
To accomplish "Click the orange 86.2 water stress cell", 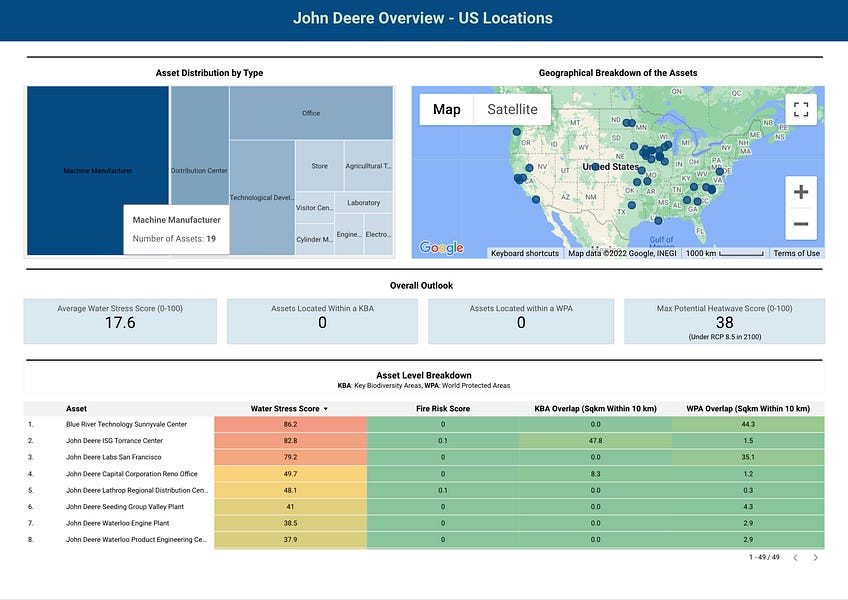I will pos(292,424).
